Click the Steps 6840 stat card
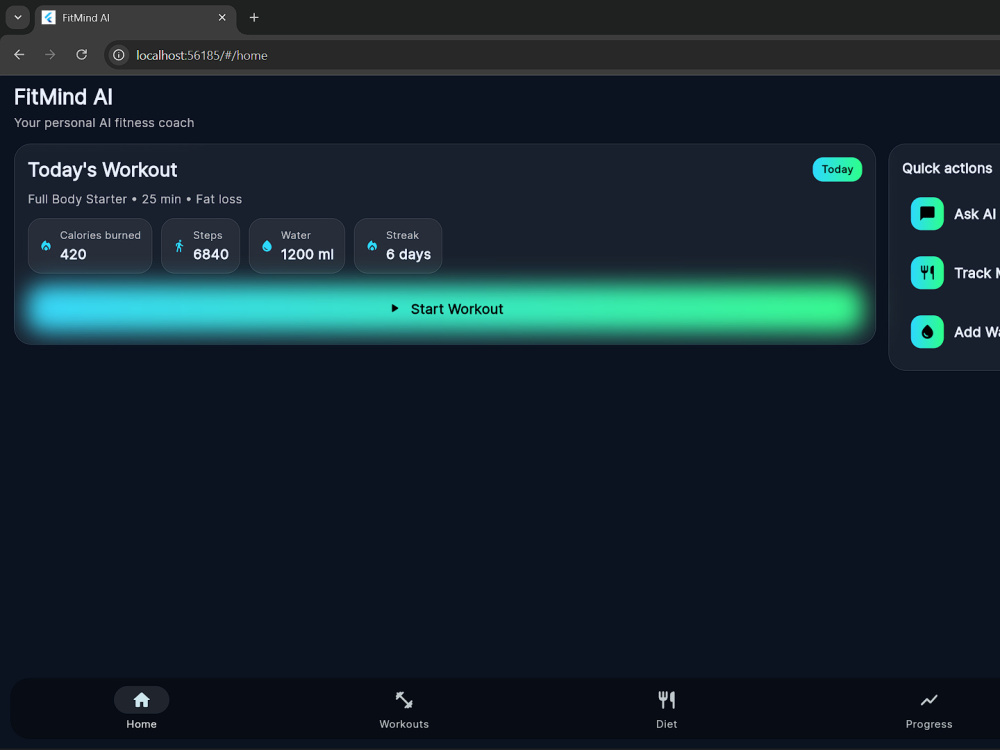Viewport: 1000px width, 750px height. [x=200, y=246]
